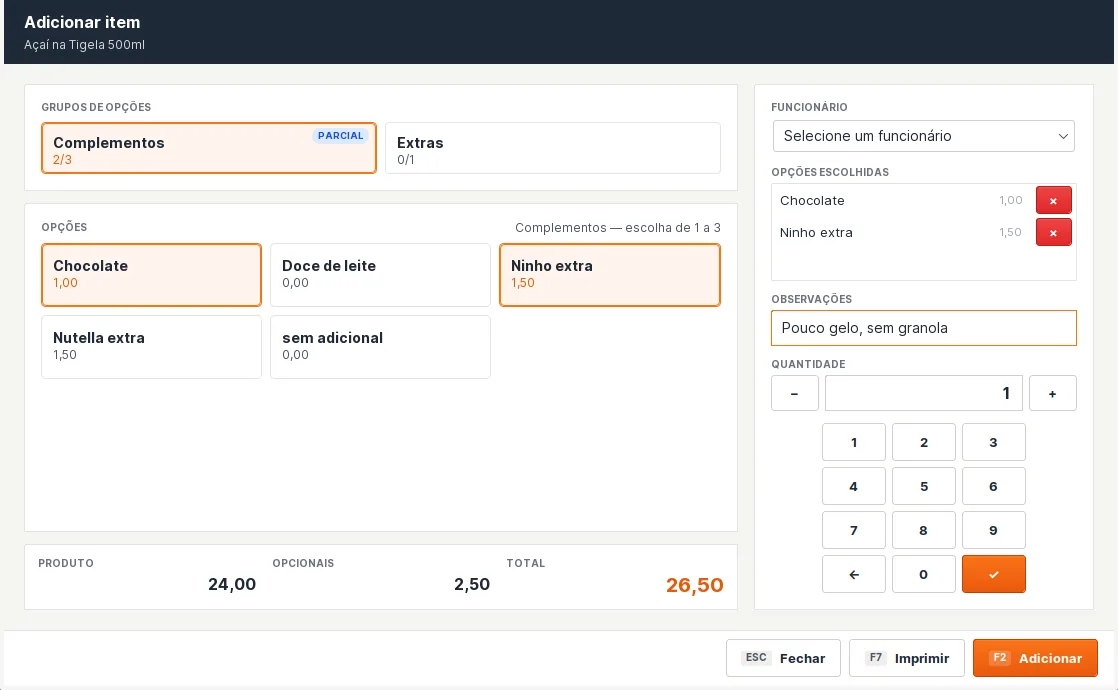Tap keypad digit 9
Viewport: 1118px width, 690px height.
coord(993,530)
